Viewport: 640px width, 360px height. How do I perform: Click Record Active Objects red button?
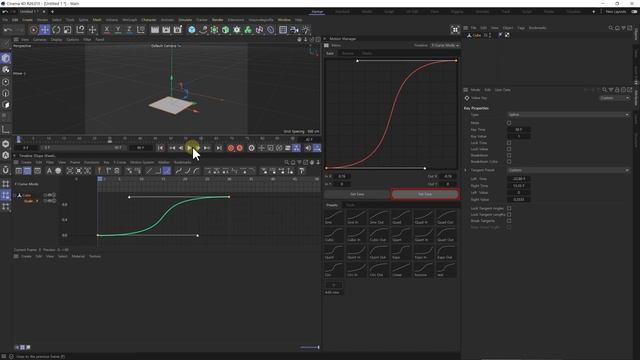tap(231, 148)
